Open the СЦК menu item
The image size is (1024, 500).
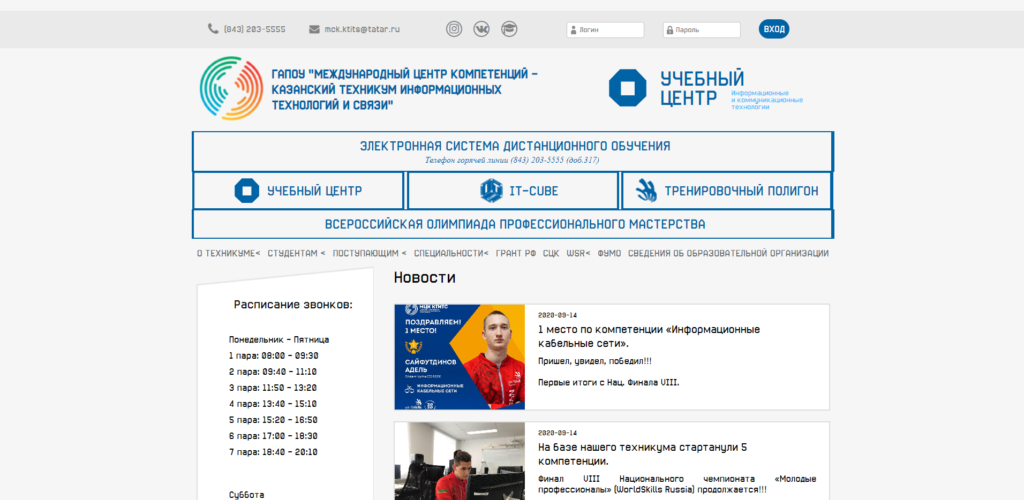551,253
